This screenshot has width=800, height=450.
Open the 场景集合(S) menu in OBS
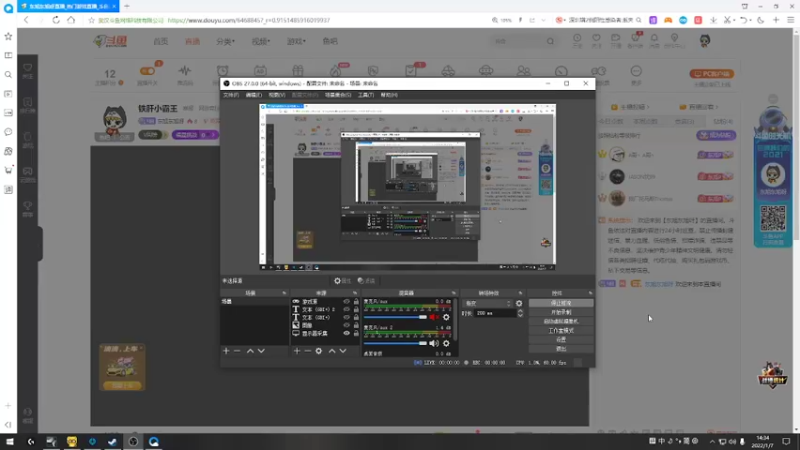[x=338, y=95]
